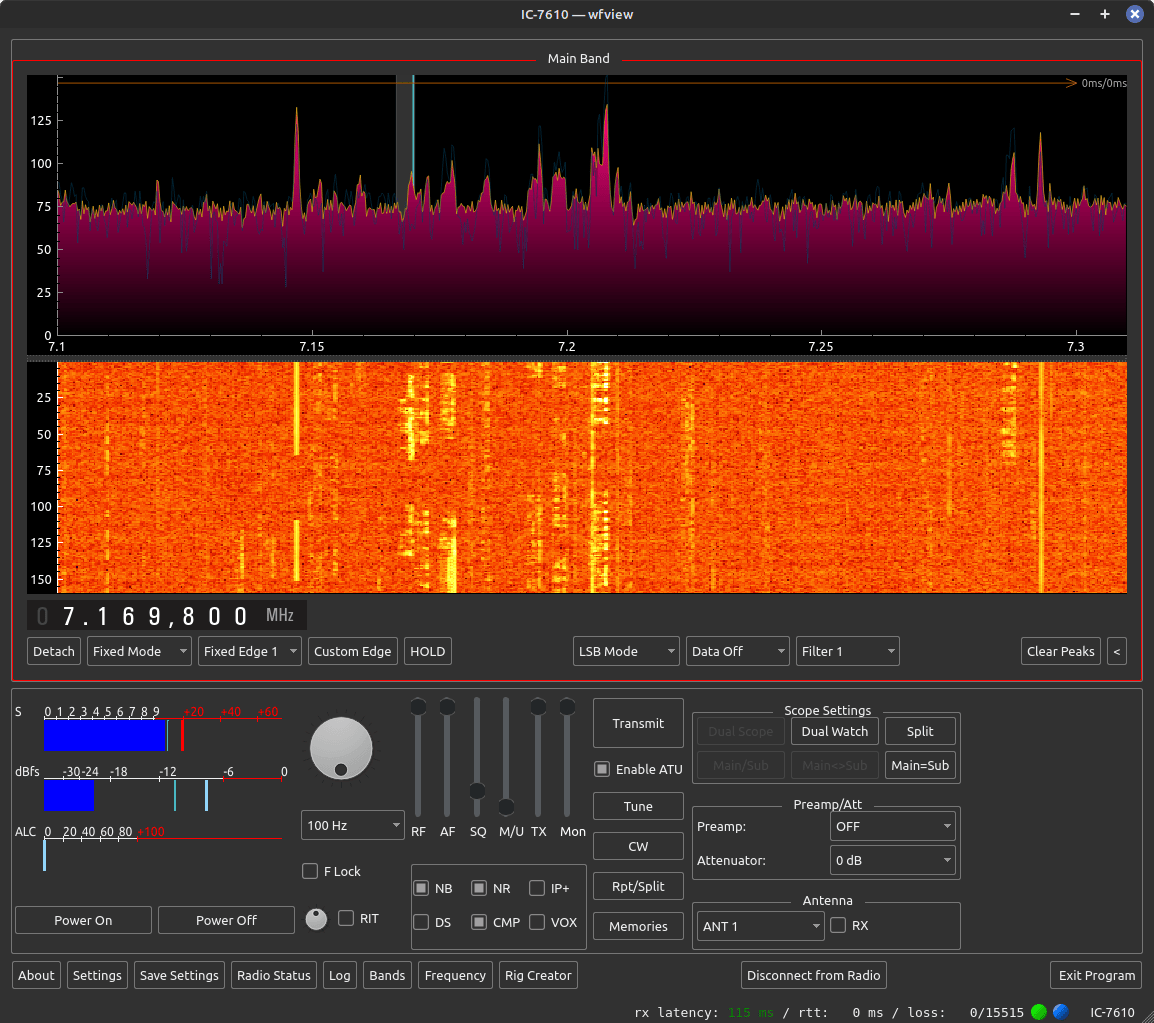Close the wfview window
1154x1023 pixels.
pyautogui.click(x=1135, y=14)
